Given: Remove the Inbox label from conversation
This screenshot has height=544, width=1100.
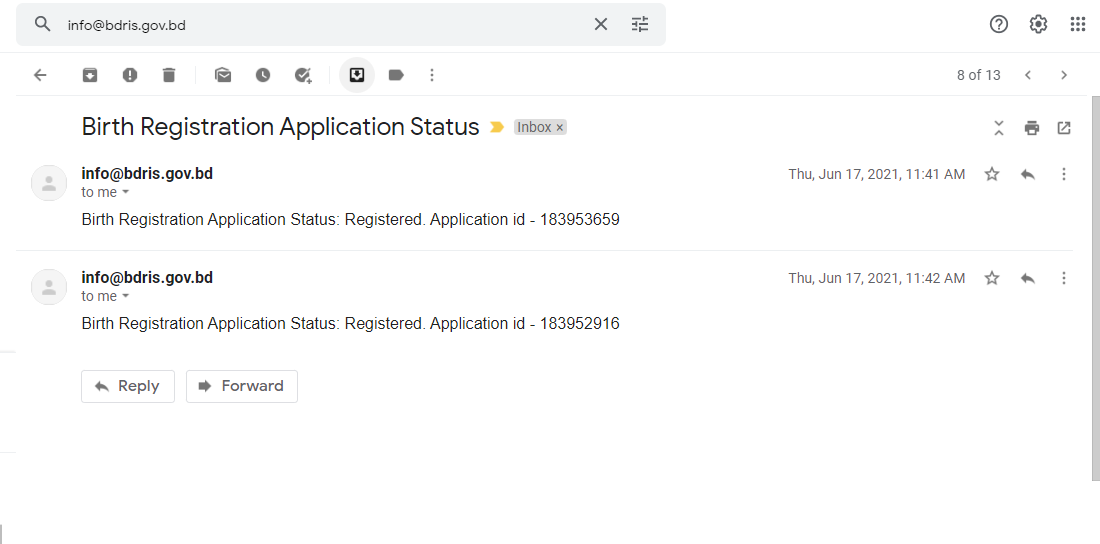Looking at the screenshot, I should tap(560, 128).
